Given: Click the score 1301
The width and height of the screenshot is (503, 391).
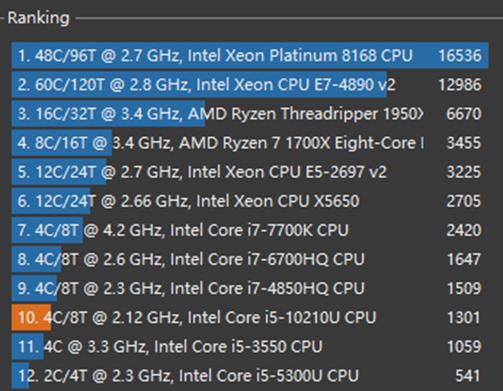Looking at the screenshot, I should click(464, 317).
